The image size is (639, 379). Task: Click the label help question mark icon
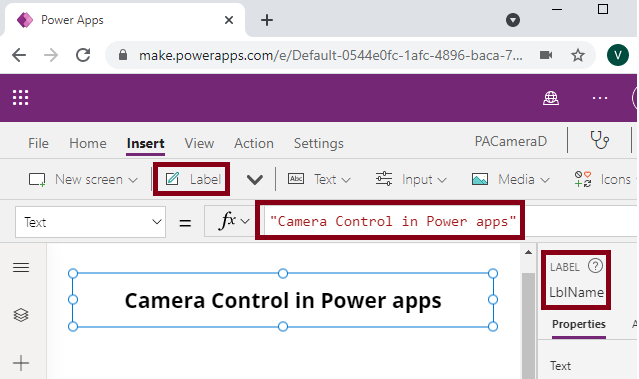(595, 266)
